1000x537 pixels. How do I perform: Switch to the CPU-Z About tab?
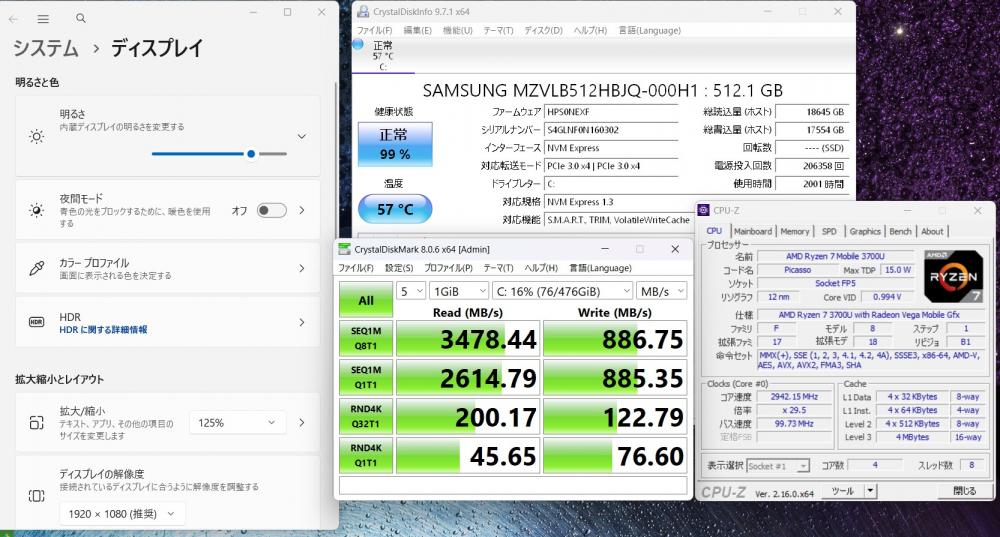pos(932,232)
